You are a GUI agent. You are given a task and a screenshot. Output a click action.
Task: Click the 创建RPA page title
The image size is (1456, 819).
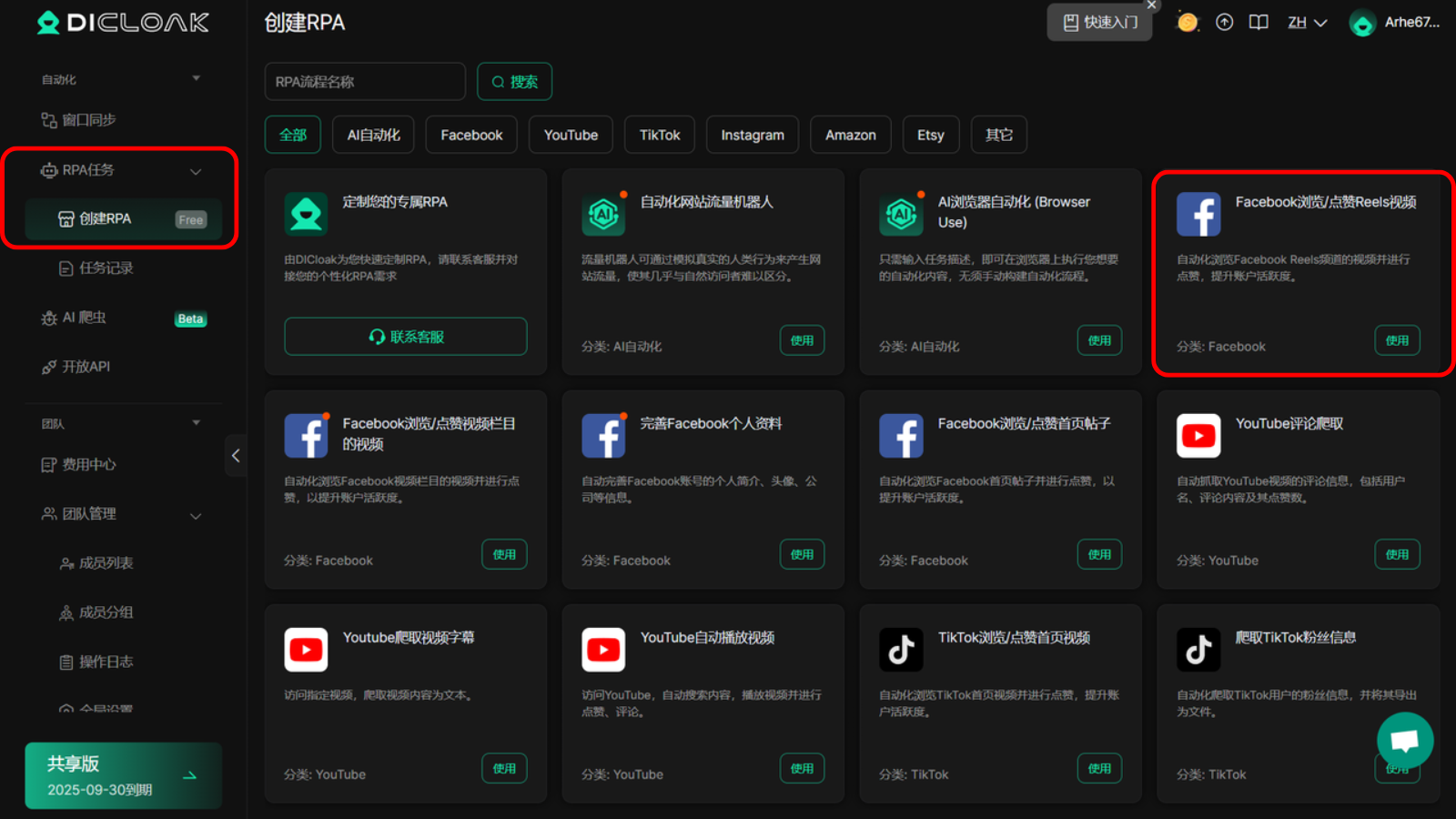(304, 23)
